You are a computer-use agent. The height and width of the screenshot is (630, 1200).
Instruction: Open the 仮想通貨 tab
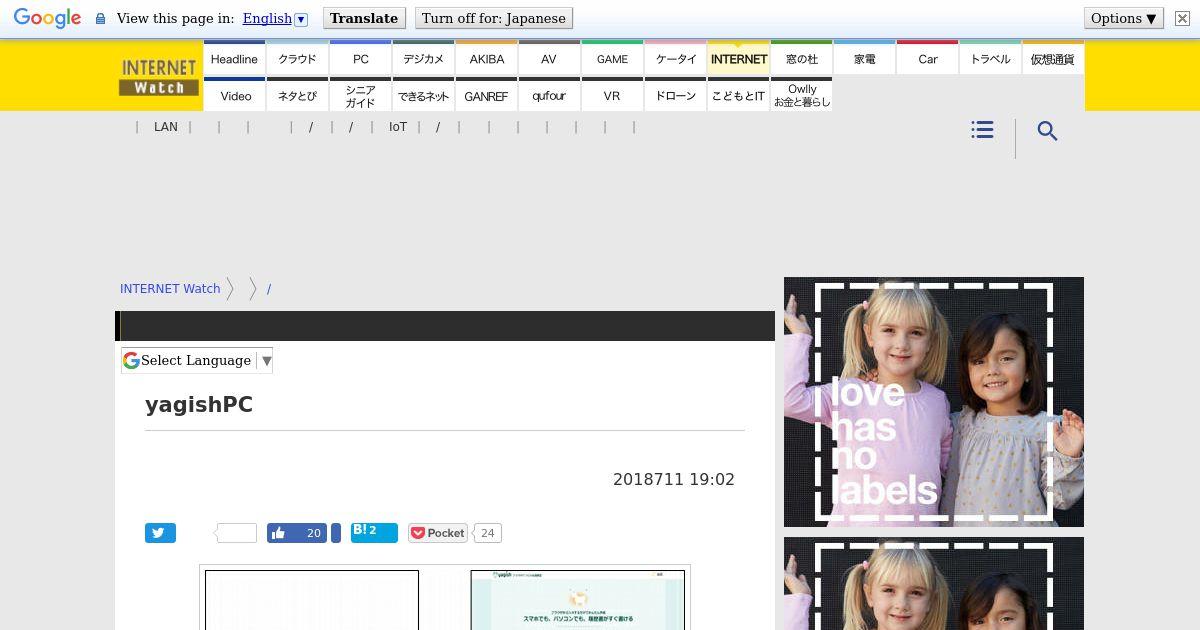click(1053, 58)
